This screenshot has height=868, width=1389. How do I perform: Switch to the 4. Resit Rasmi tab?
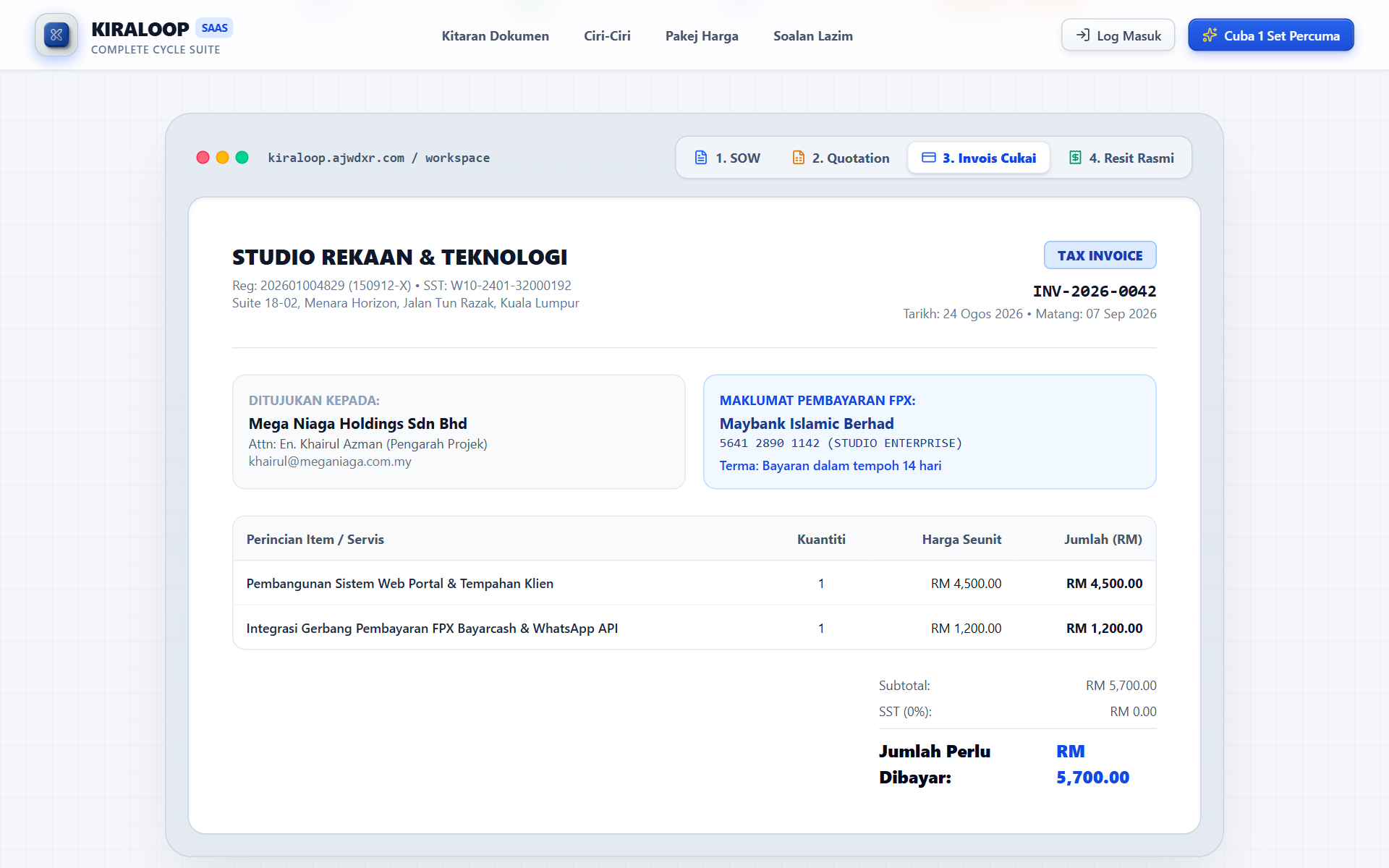pos(1121,158)
